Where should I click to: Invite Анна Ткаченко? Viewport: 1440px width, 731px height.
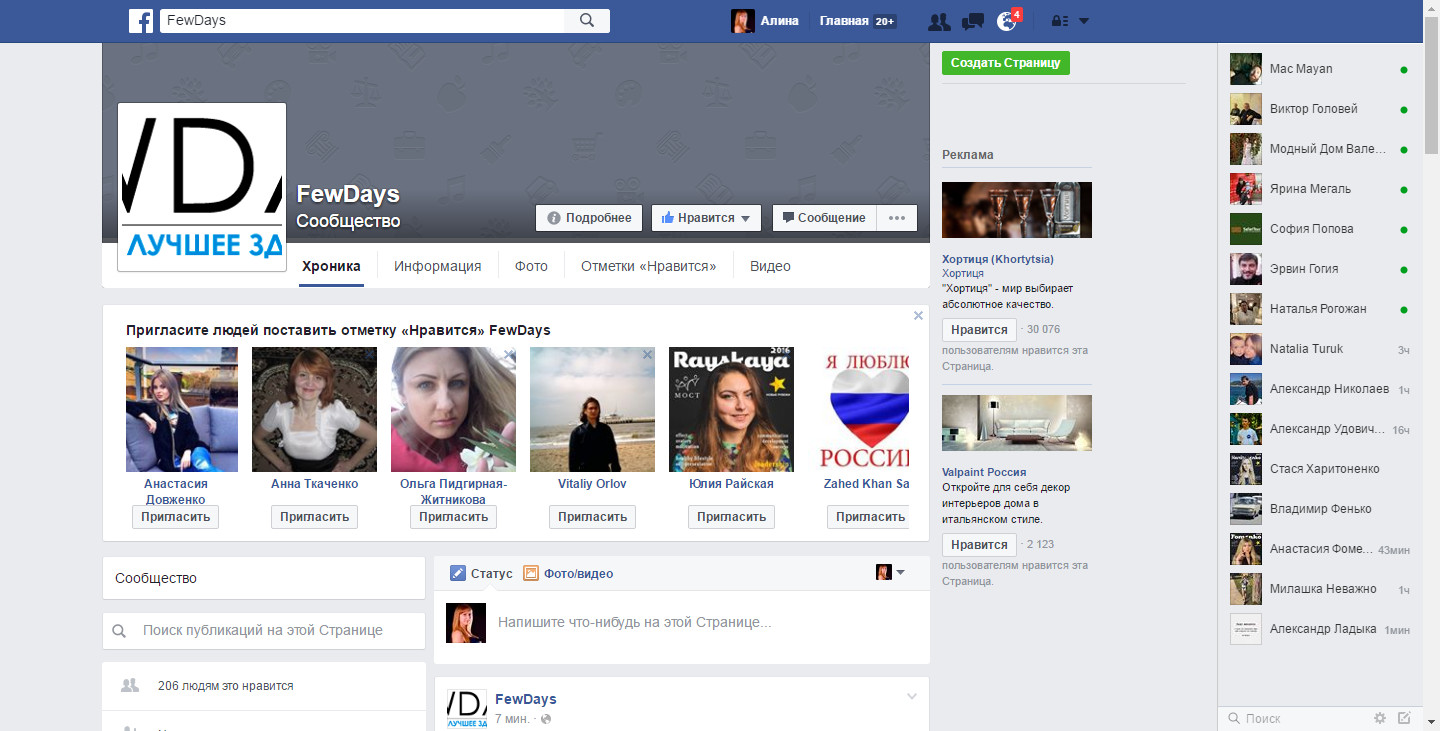tap(314, 517)
